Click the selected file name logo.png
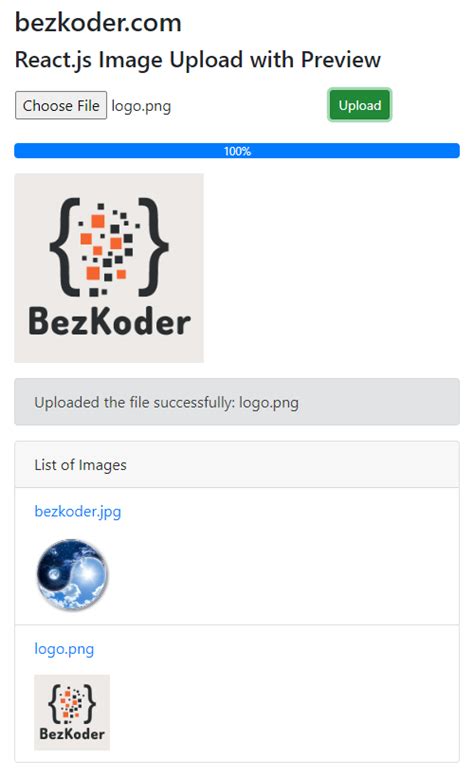Screen dimensions: 474x777 (141, 106)
